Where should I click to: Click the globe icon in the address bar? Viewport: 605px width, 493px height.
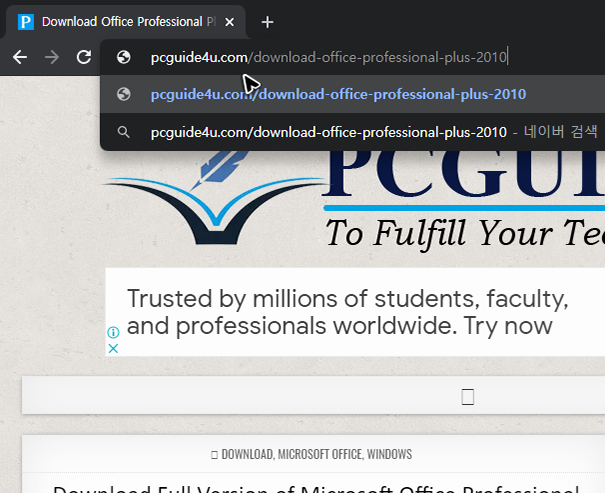(123, 57)
